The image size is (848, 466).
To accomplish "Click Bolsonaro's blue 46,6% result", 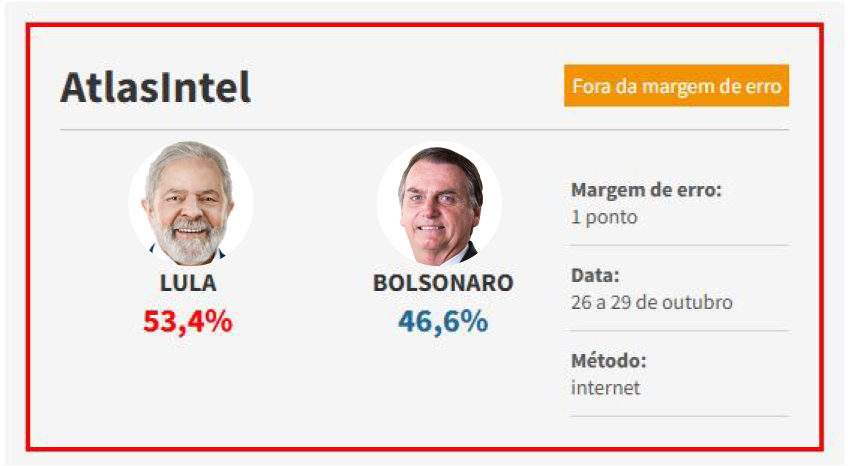I will pyautogui.click(x=443, y=321).
